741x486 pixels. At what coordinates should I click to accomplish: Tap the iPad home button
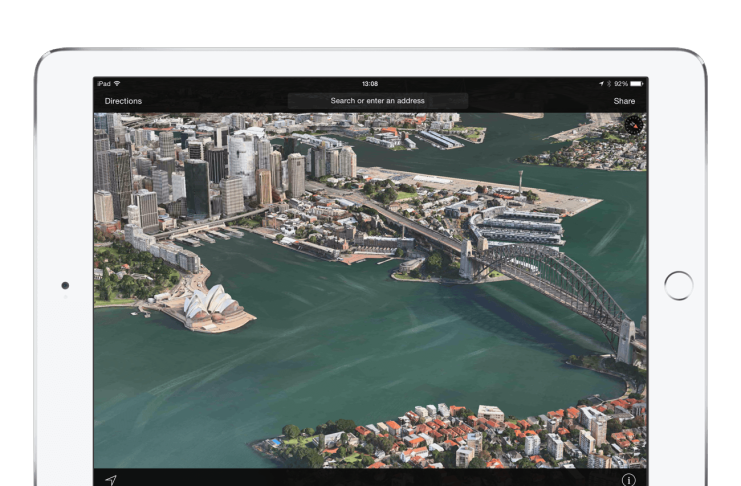point(679,286)
